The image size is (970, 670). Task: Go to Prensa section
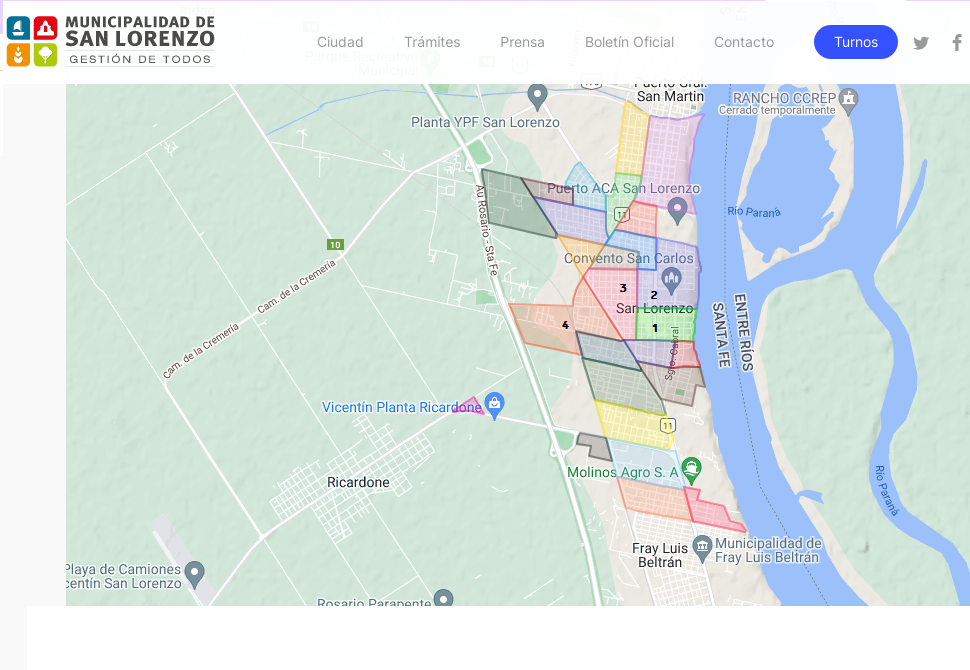click(x=522, y=42)
